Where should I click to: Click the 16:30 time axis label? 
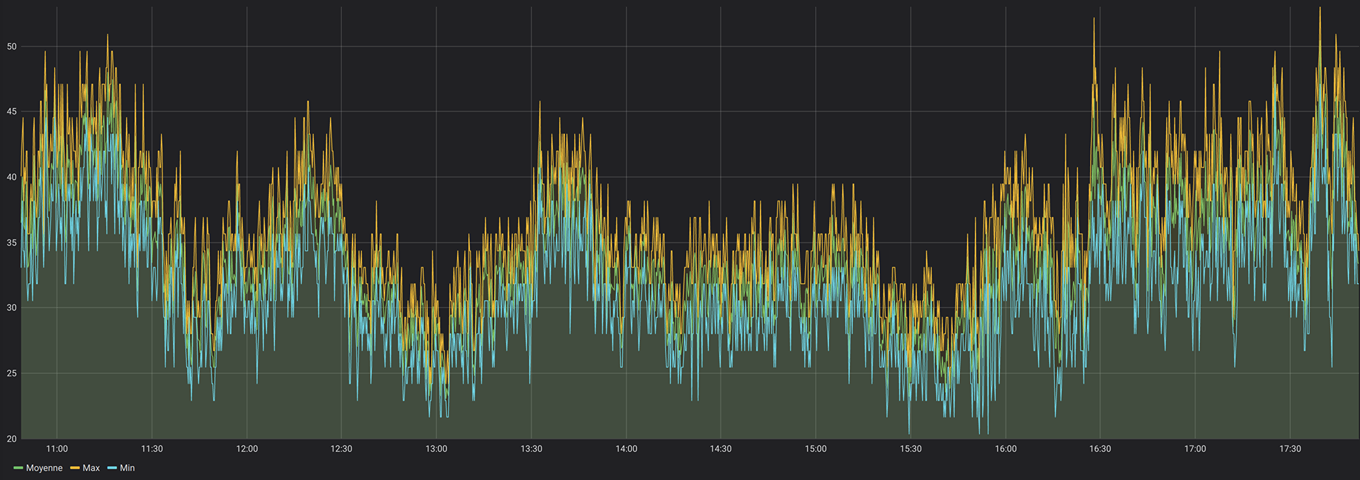click(1100, 449)
